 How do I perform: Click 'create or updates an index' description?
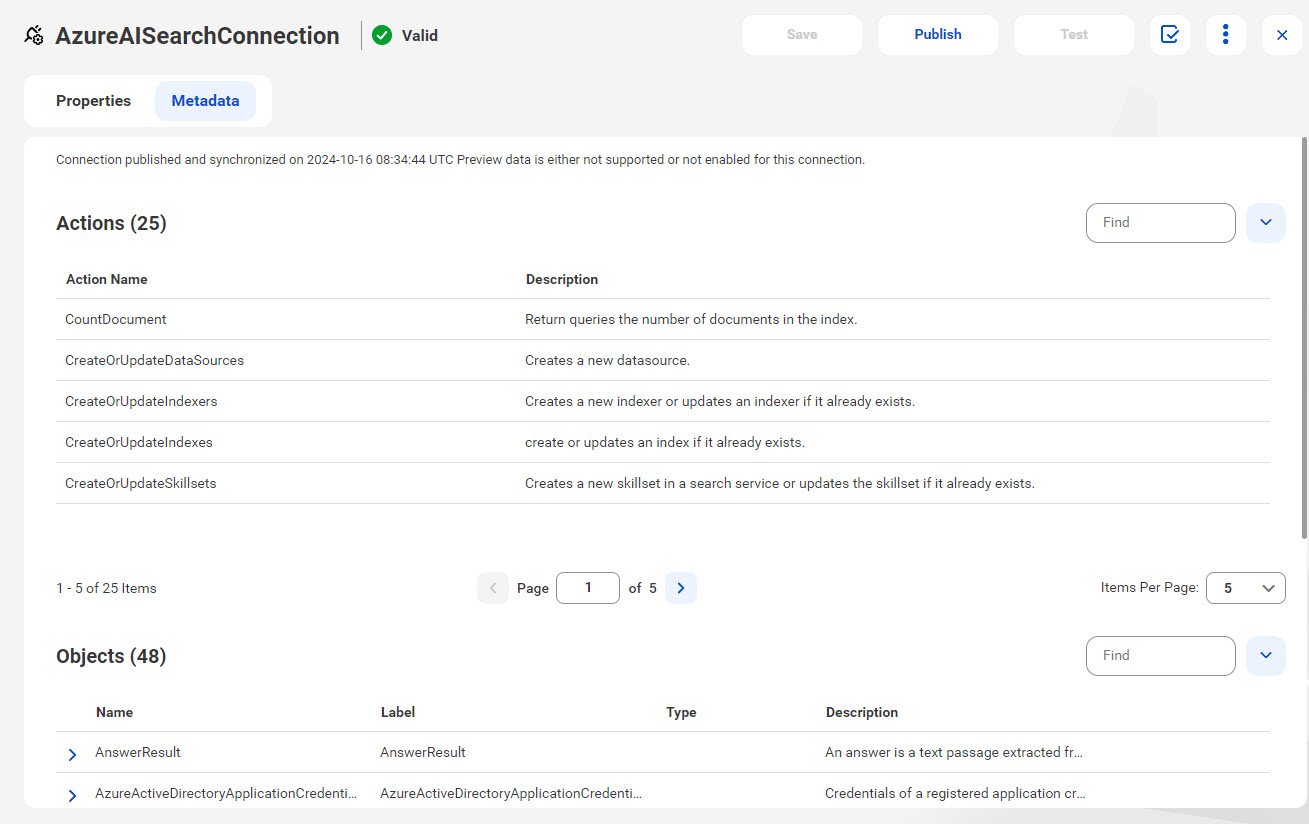point(665,442)
